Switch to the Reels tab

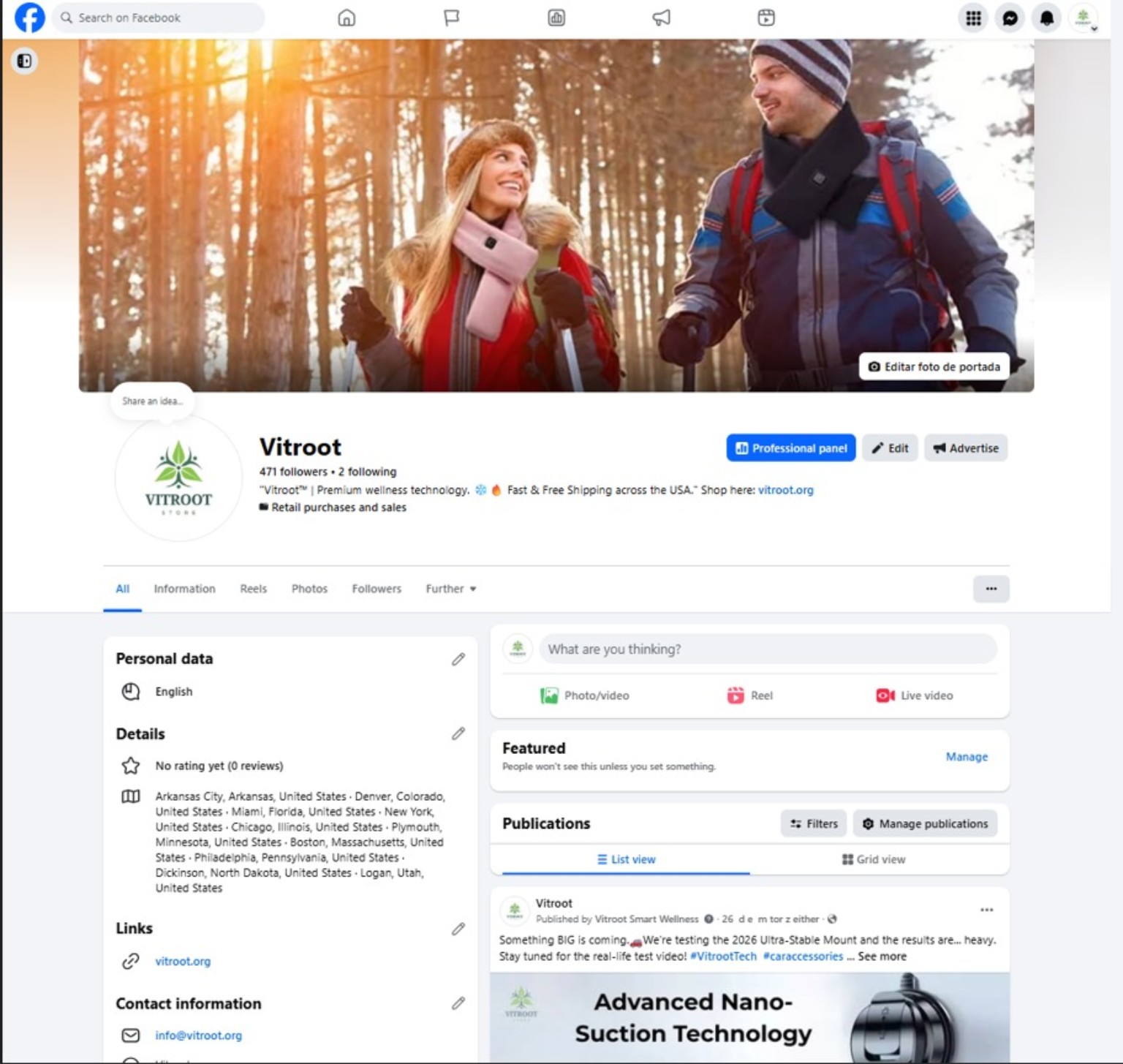tap(253, 589)
